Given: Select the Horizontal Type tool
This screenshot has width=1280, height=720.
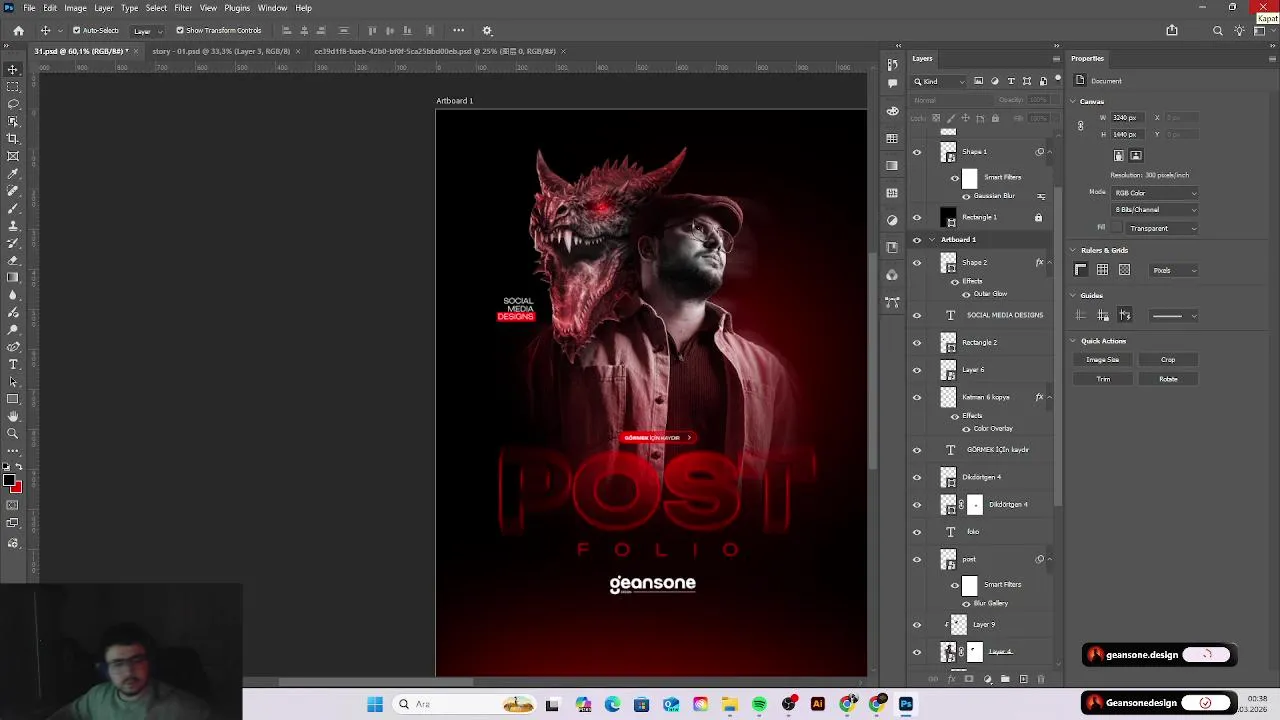Looking at the screenshot, I should (13, 364).
